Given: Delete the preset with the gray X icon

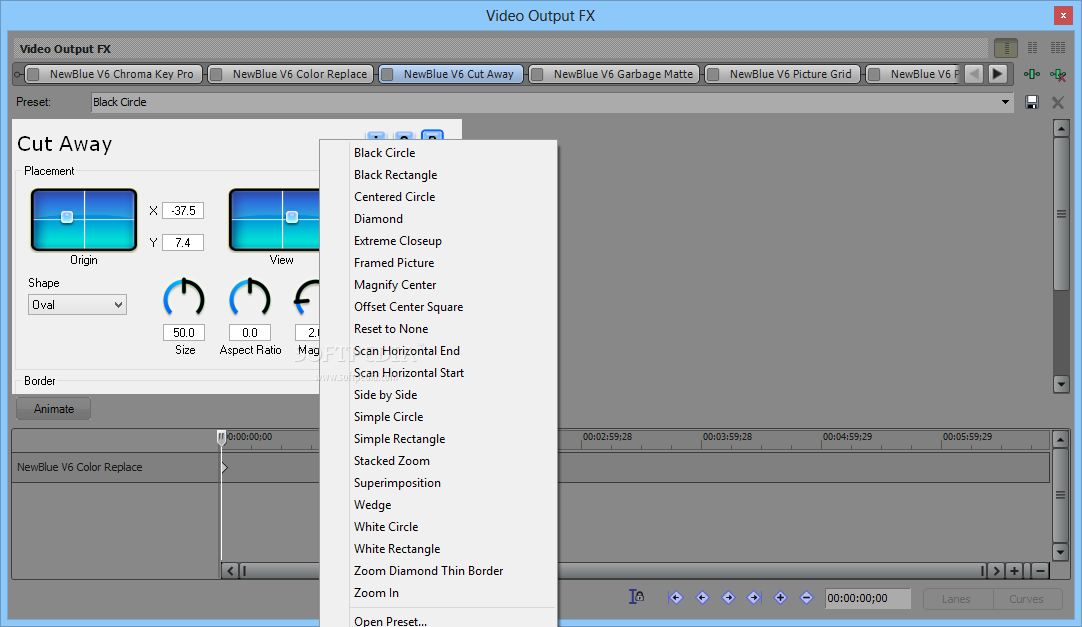Looking at the screenshot, I should pos(1057,102).
